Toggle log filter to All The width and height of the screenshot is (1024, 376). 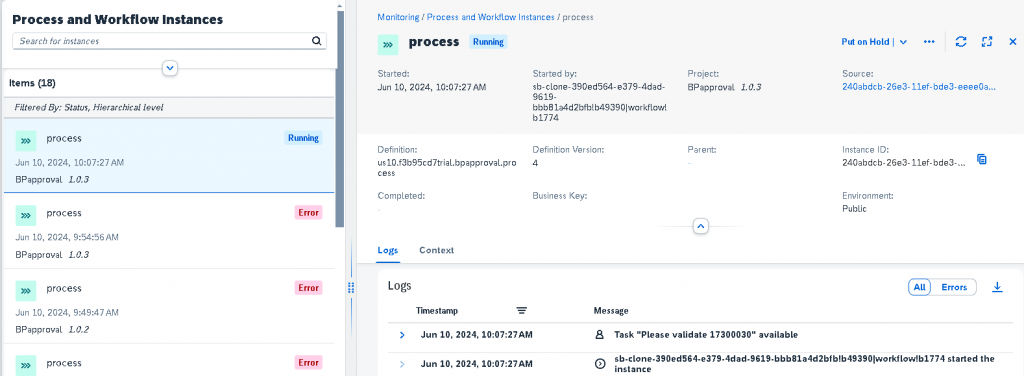(920, 287)
